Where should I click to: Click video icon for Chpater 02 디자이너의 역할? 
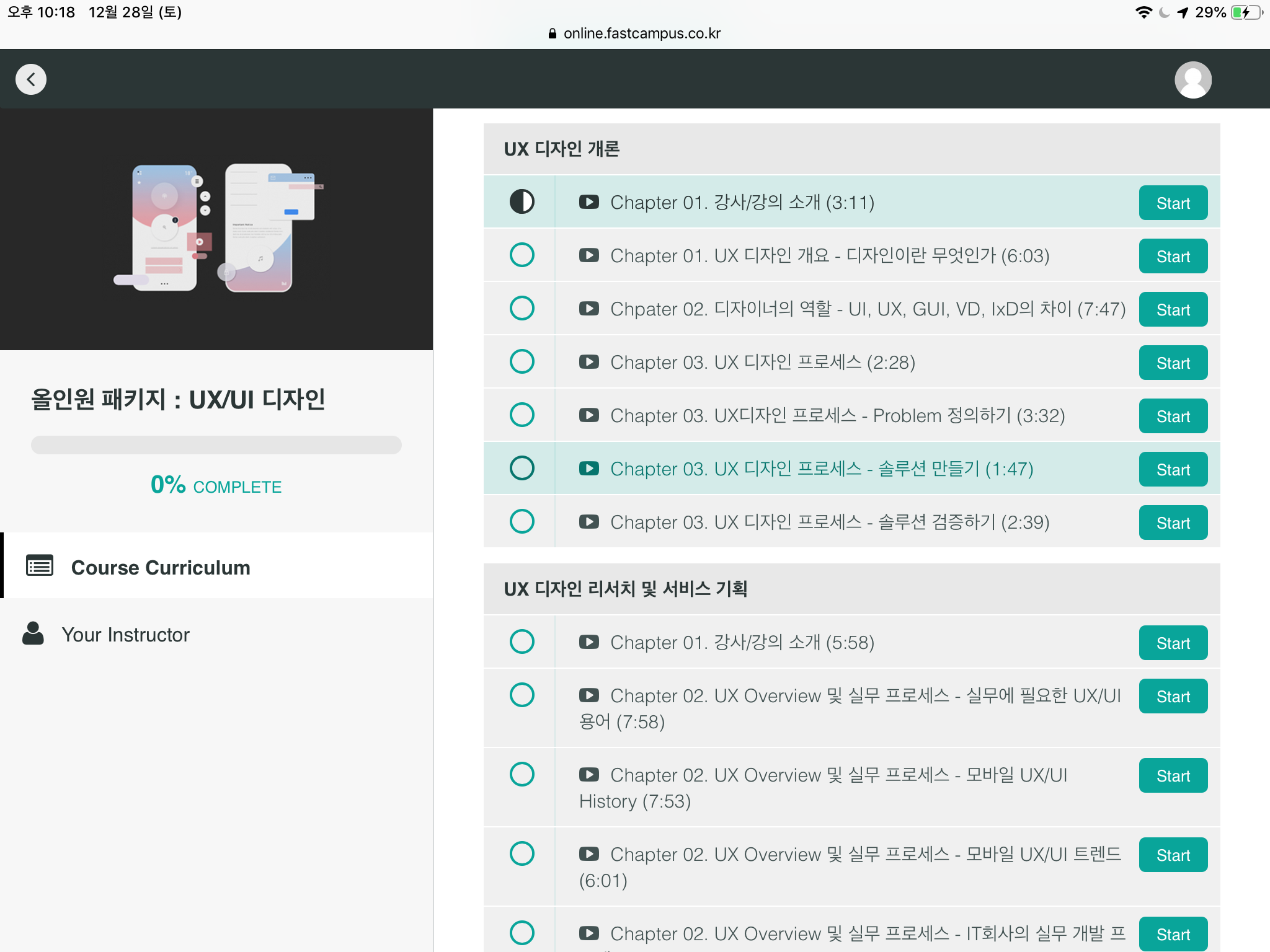tap(588, 309)
